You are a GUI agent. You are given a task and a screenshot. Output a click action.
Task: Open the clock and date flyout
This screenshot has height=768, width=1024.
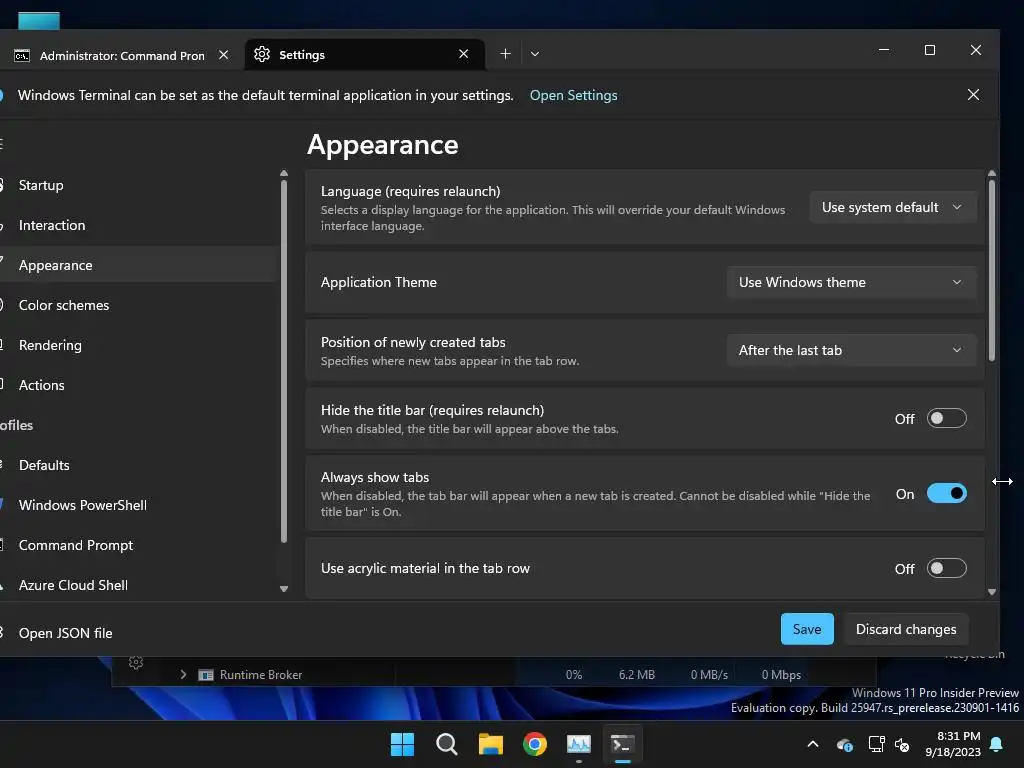pyautogui.click(x=953, y=744)
